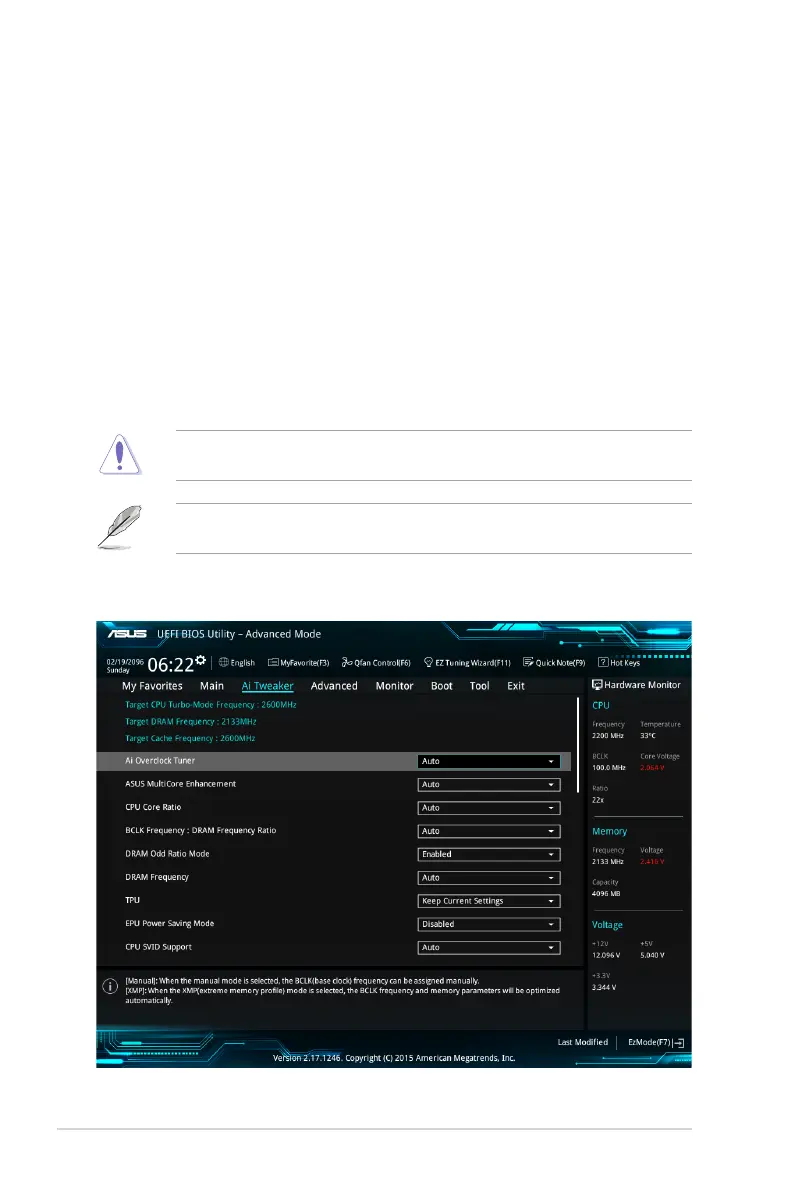794x1191 pixels.
Task: Click the settings list scrollbar
Action: (578, 746)
